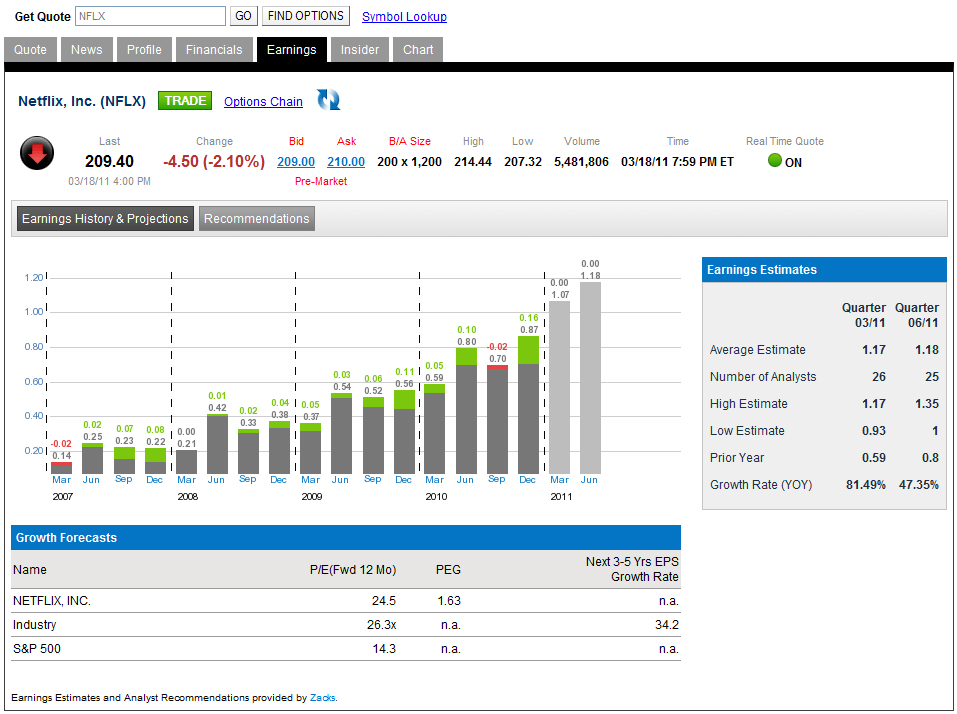This screenshot has height=714, width=957.
Task: Switch to the Quote tab
Action: [x=31, y=49]
